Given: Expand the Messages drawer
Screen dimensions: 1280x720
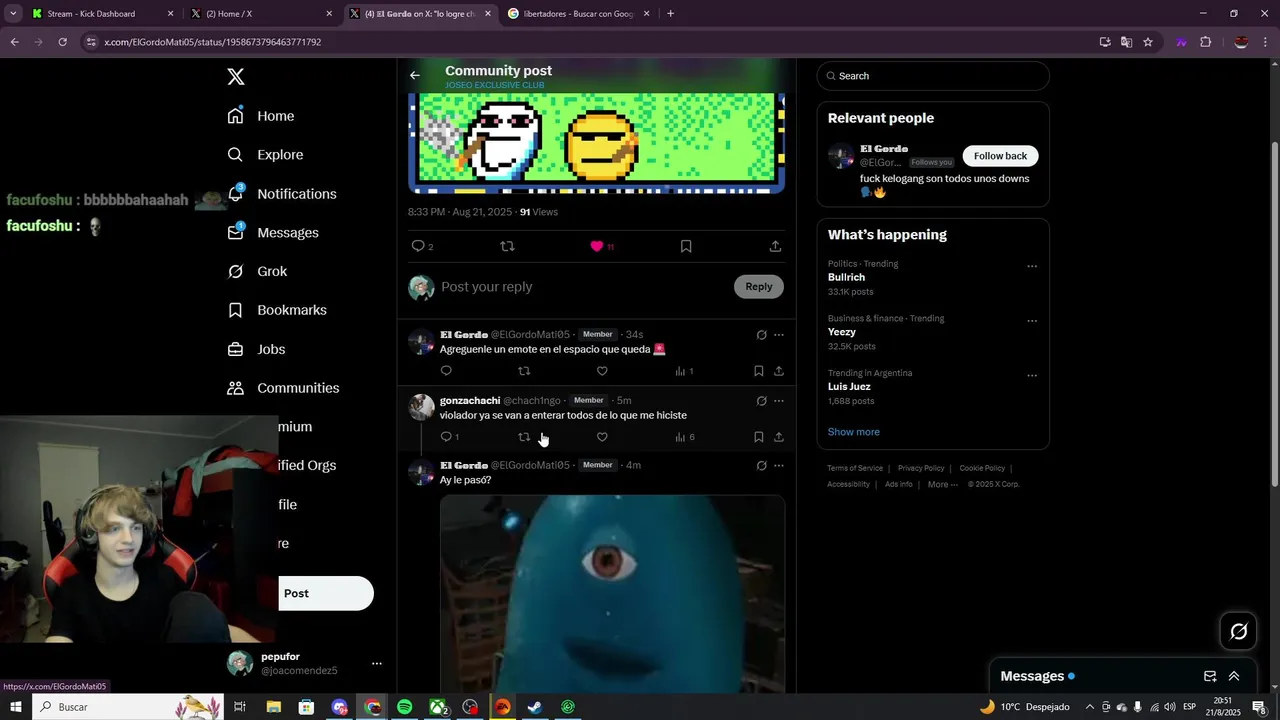Looking at the screenshot, I should pos(1234,676).
